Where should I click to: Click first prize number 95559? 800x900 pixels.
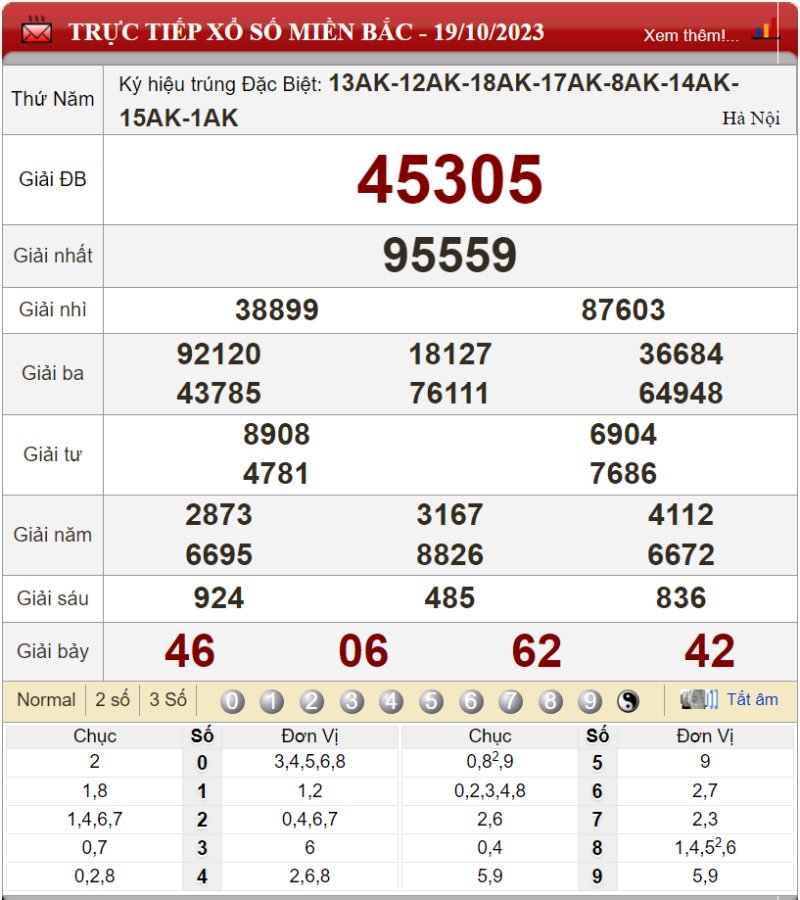click(x=450, y=255)
